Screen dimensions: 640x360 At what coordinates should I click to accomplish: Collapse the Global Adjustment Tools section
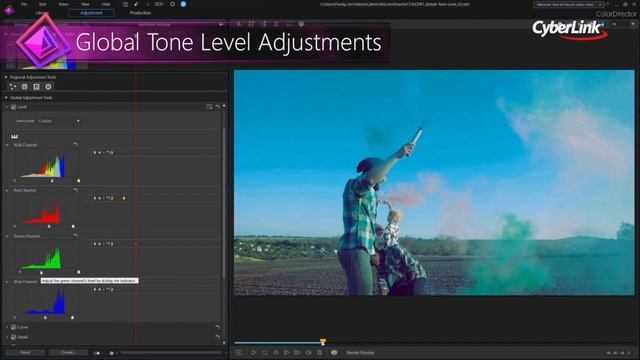click(x=6, y=98)
